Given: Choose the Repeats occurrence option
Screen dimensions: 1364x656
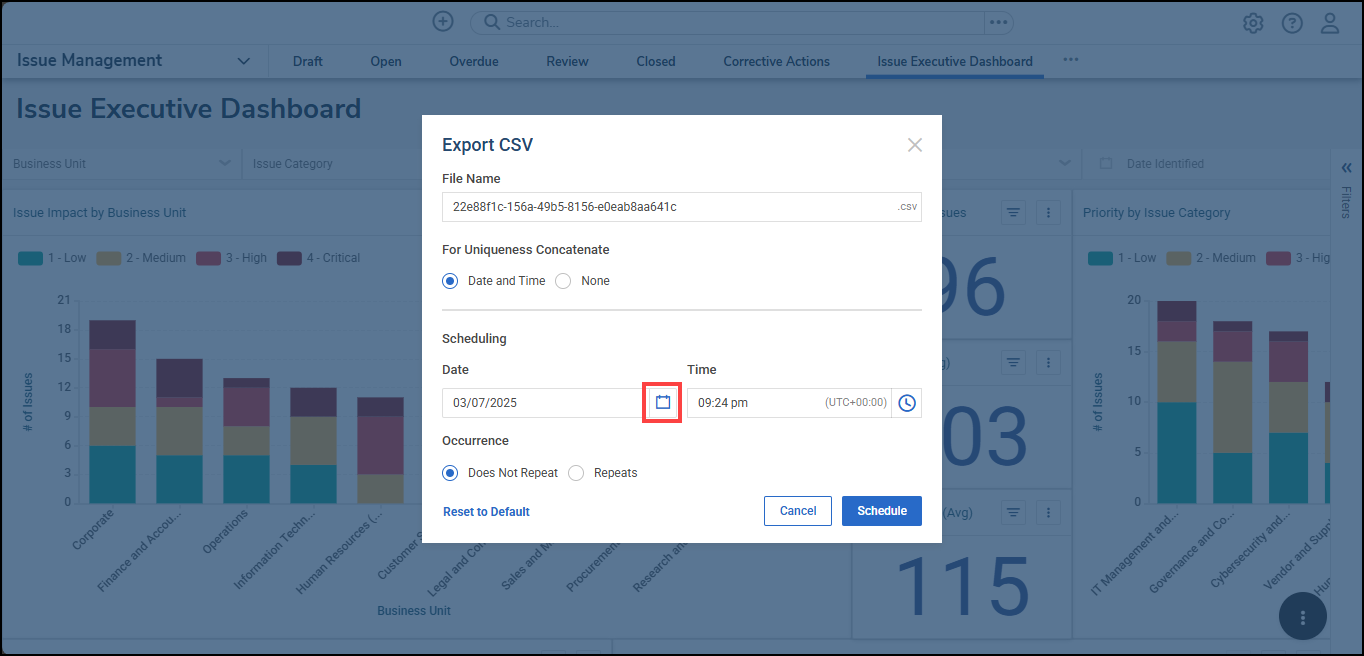Looking at the screenshot, I should pyautogui.click(x=576, y=473).
